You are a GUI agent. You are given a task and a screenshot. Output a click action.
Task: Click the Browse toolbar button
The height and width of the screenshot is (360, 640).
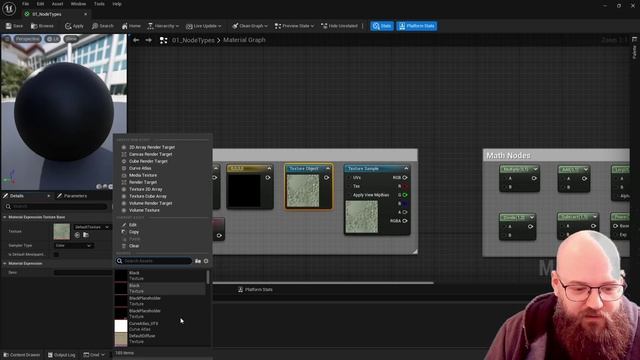[42, 26]
